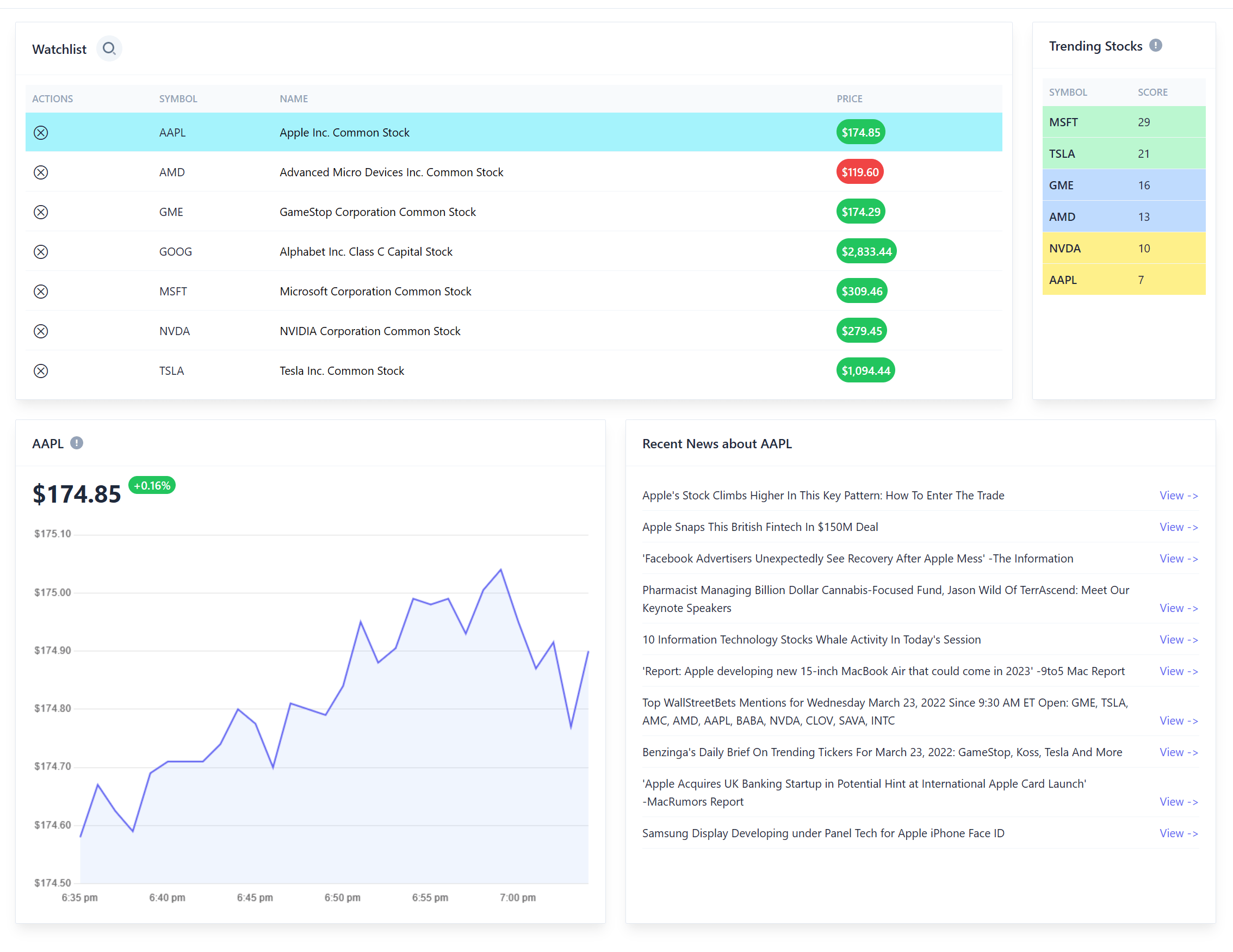
Task: Remove GOOG from the watchlist
Action: click(41, 252)
